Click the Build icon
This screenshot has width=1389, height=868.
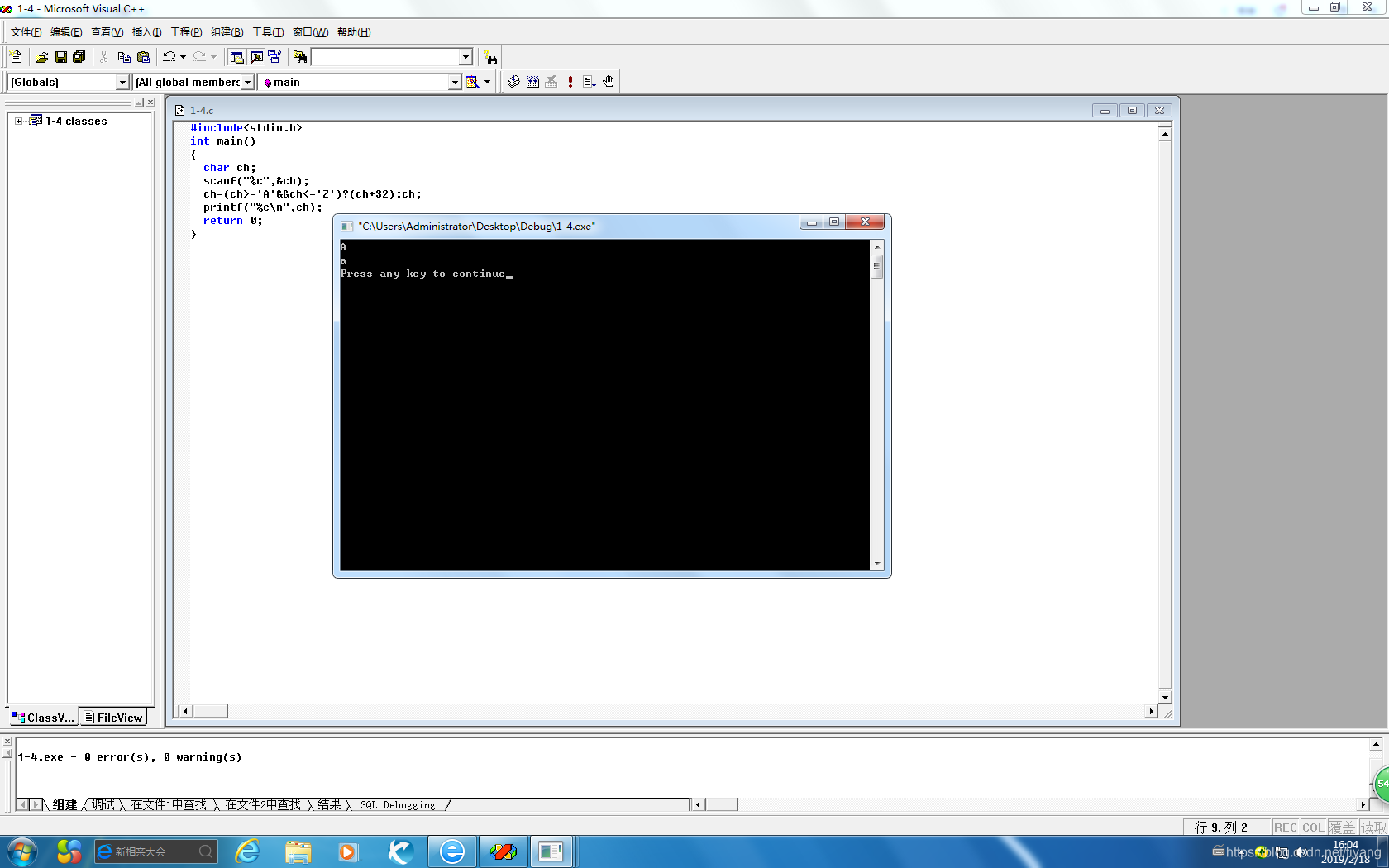coord(532,82)
